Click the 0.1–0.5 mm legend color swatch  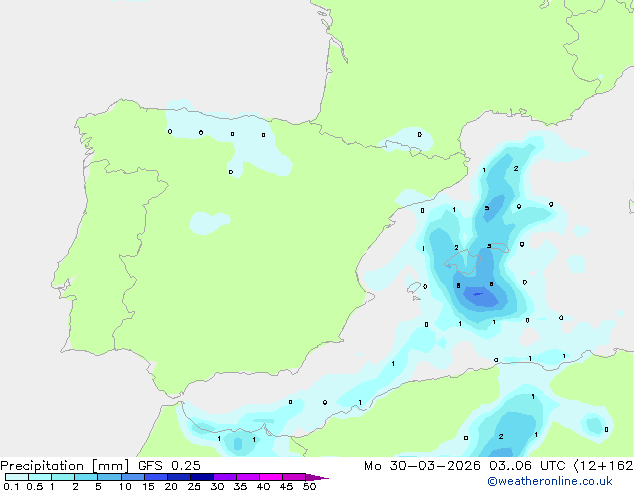[17, 477]
